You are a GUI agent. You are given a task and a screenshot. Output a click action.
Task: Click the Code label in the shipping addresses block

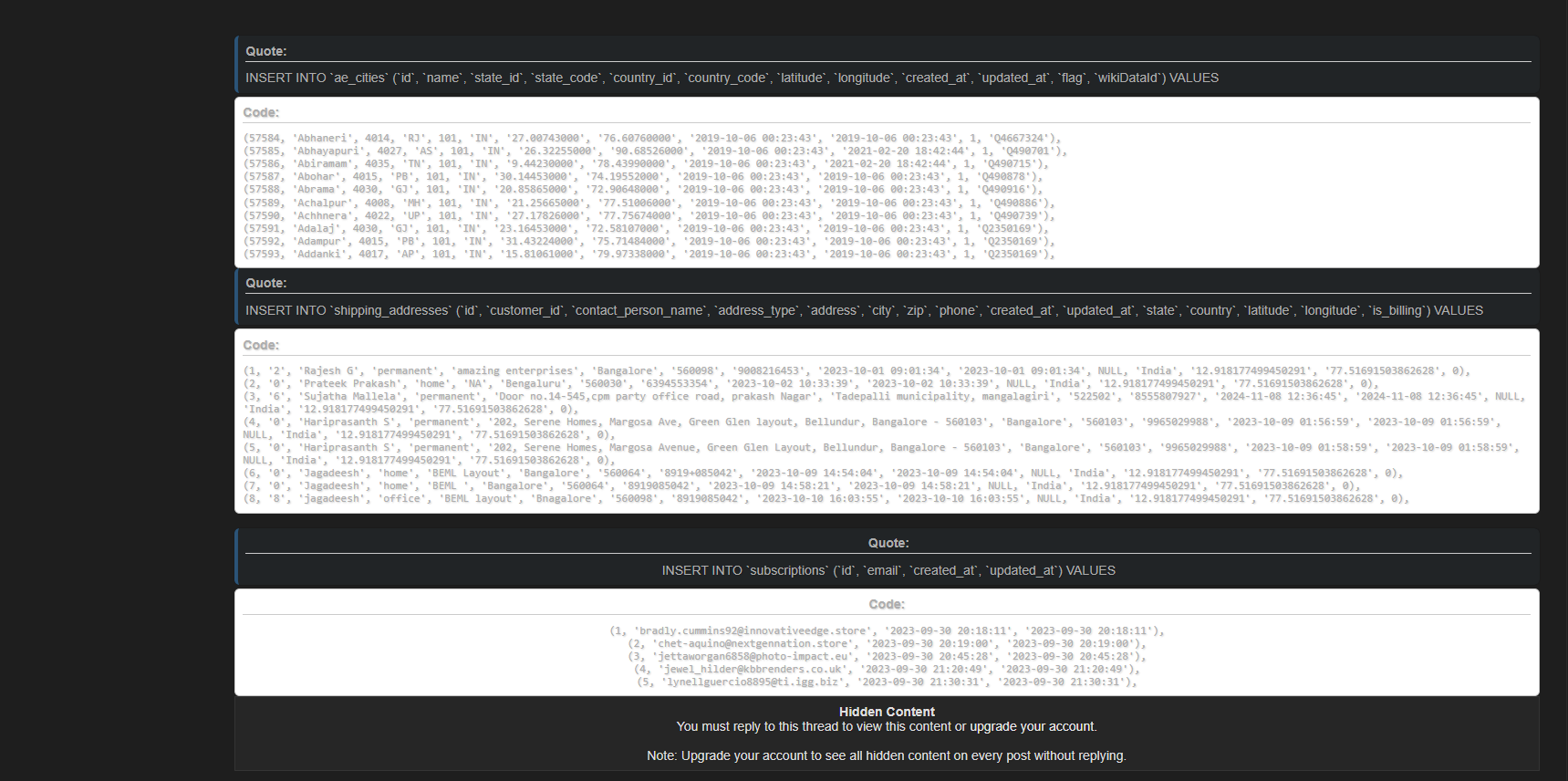(x=261, y=345)
